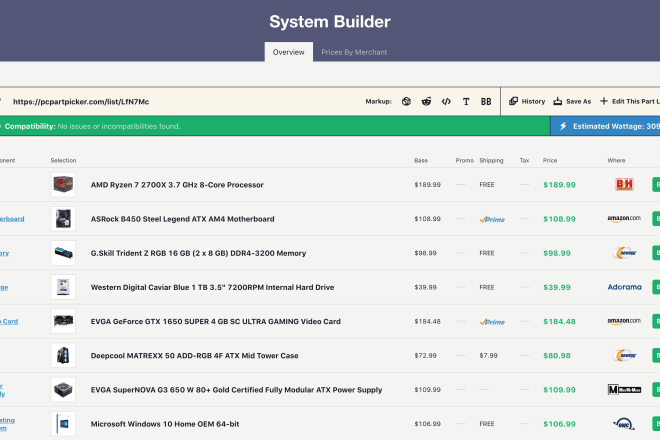Open the Deepcool MATREXX 50 case thumbnail
The height and width of the screenshot is (440, 660).
coord(63,355)
